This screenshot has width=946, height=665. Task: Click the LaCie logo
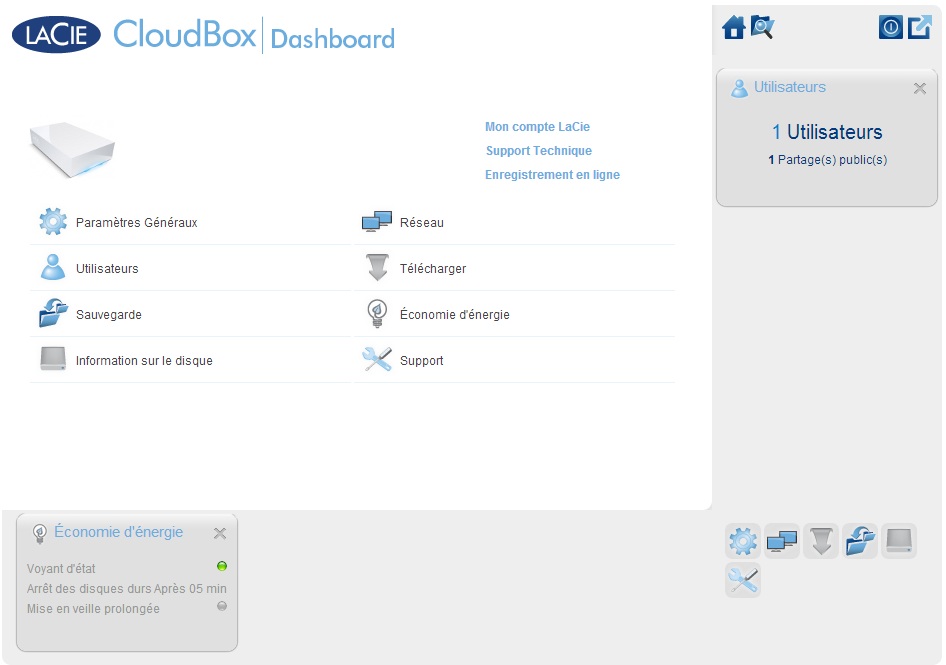click(x=56, y=34)
